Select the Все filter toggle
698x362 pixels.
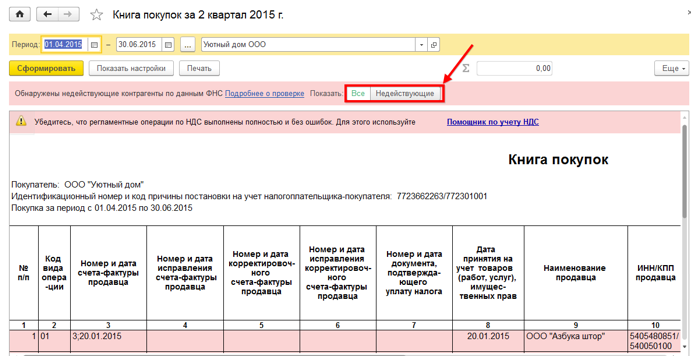coord(358,94)
